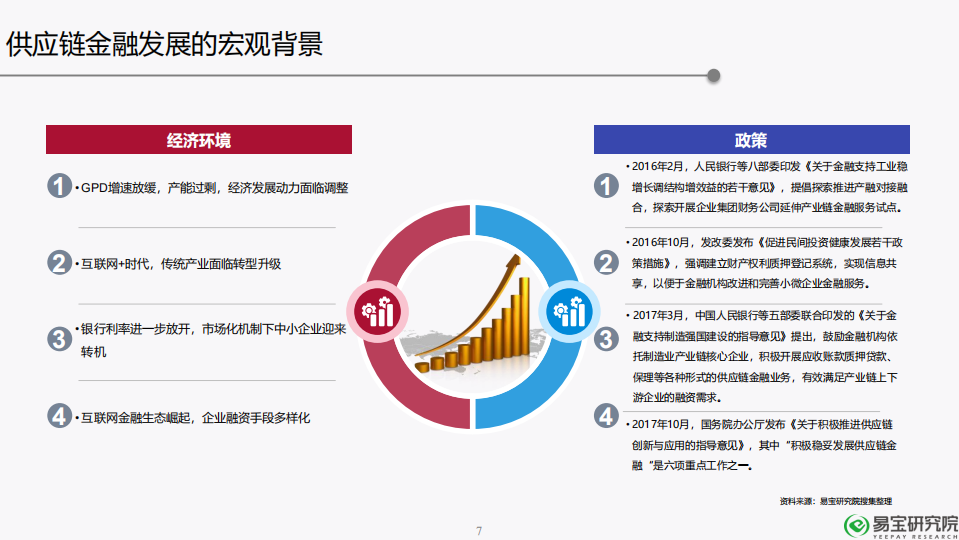Image resolution: width=959 pixels, height=540 pixels.
Task: Click the golden bar chart growth image
Action: point(472,315)
